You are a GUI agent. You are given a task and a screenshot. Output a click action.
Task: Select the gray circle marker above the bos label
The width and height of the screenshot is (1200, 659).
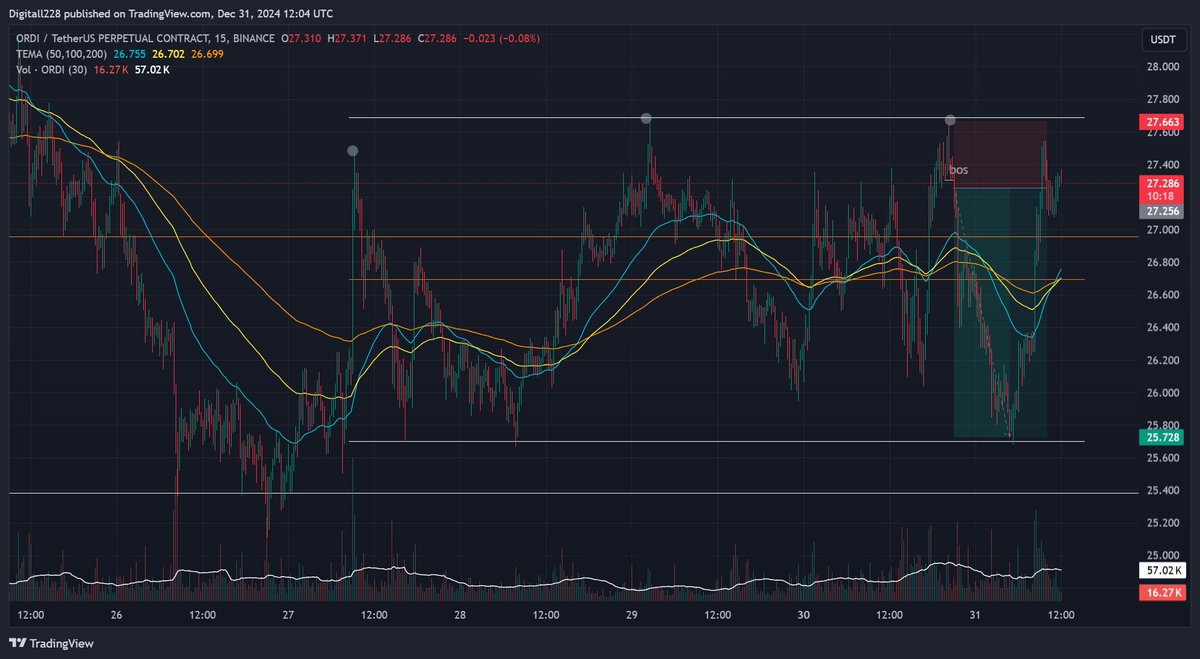(x=951, y=120)
